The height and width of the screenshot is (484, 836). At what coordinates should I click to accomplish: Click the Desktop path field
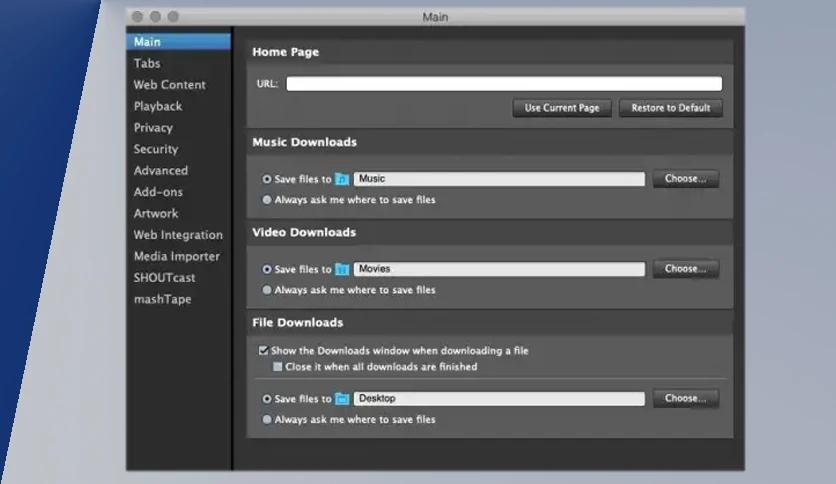[x=499, y=398]
